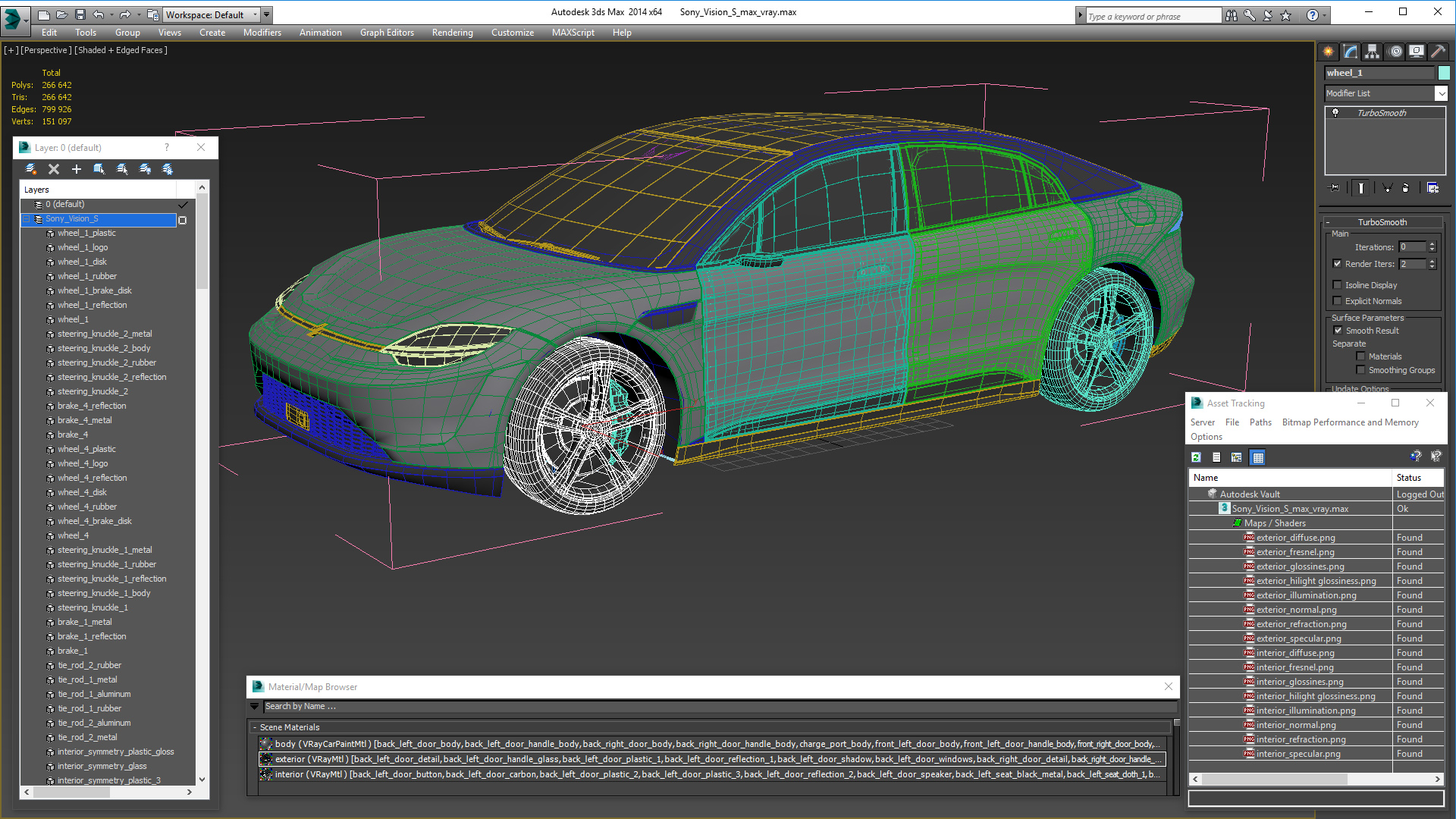This screenshot has width=1456, height=819.
Task: Click the Tree View icon in Asset Tracking
Action: pyautogui.click(x=1237, y=457)
